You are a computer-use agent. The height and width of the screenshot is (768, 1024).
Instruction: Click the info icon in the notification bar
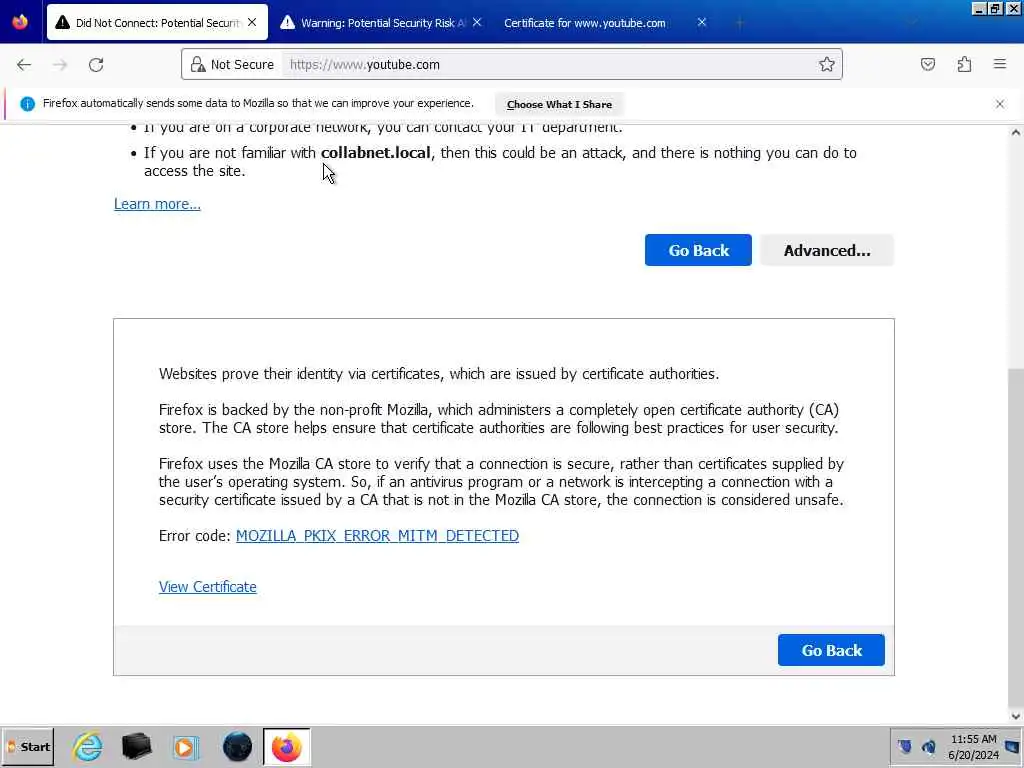[x=27, y=104]
